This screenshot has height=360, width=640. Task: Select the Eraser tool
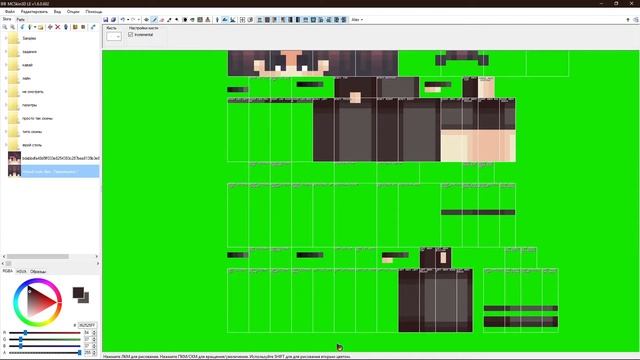[162, 20]
